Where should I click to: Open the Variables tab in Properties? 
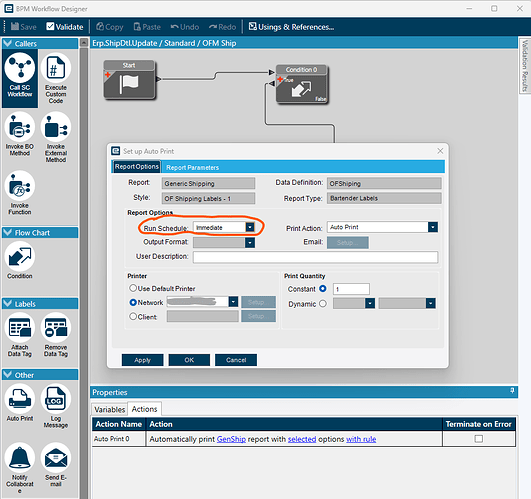click(x=109, y=410)
